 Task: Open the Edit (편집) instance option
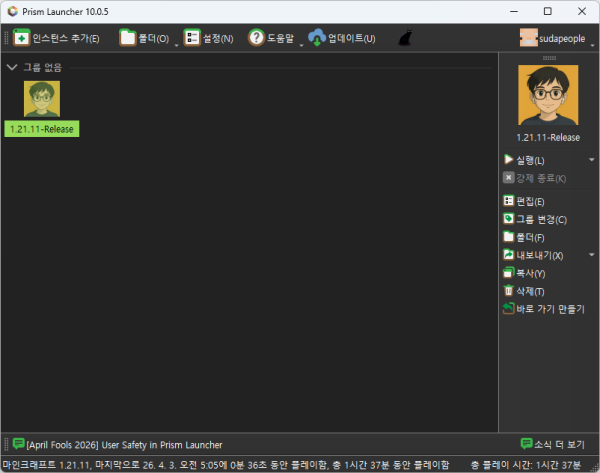pos(509,201)
